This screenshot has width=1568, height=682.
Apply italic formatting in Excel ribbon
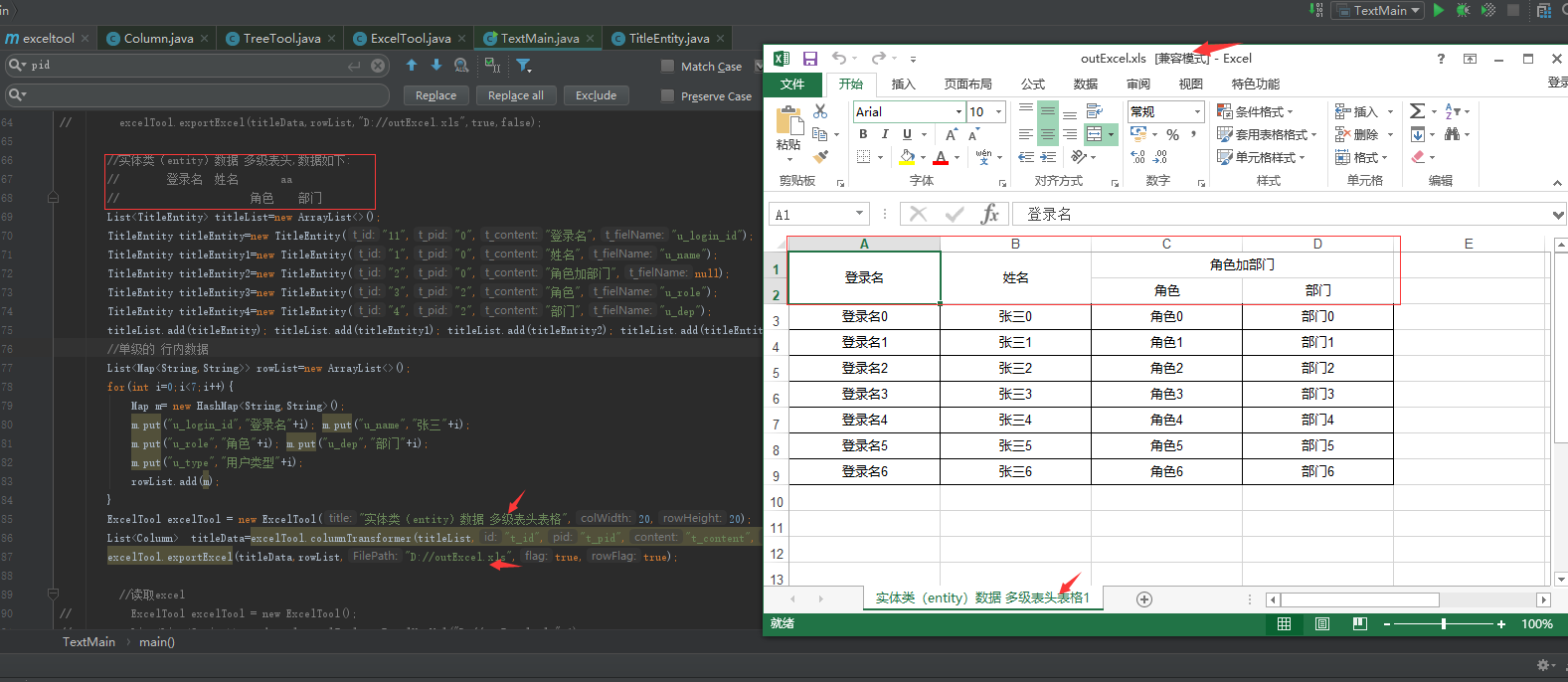(x=885, y=134)
